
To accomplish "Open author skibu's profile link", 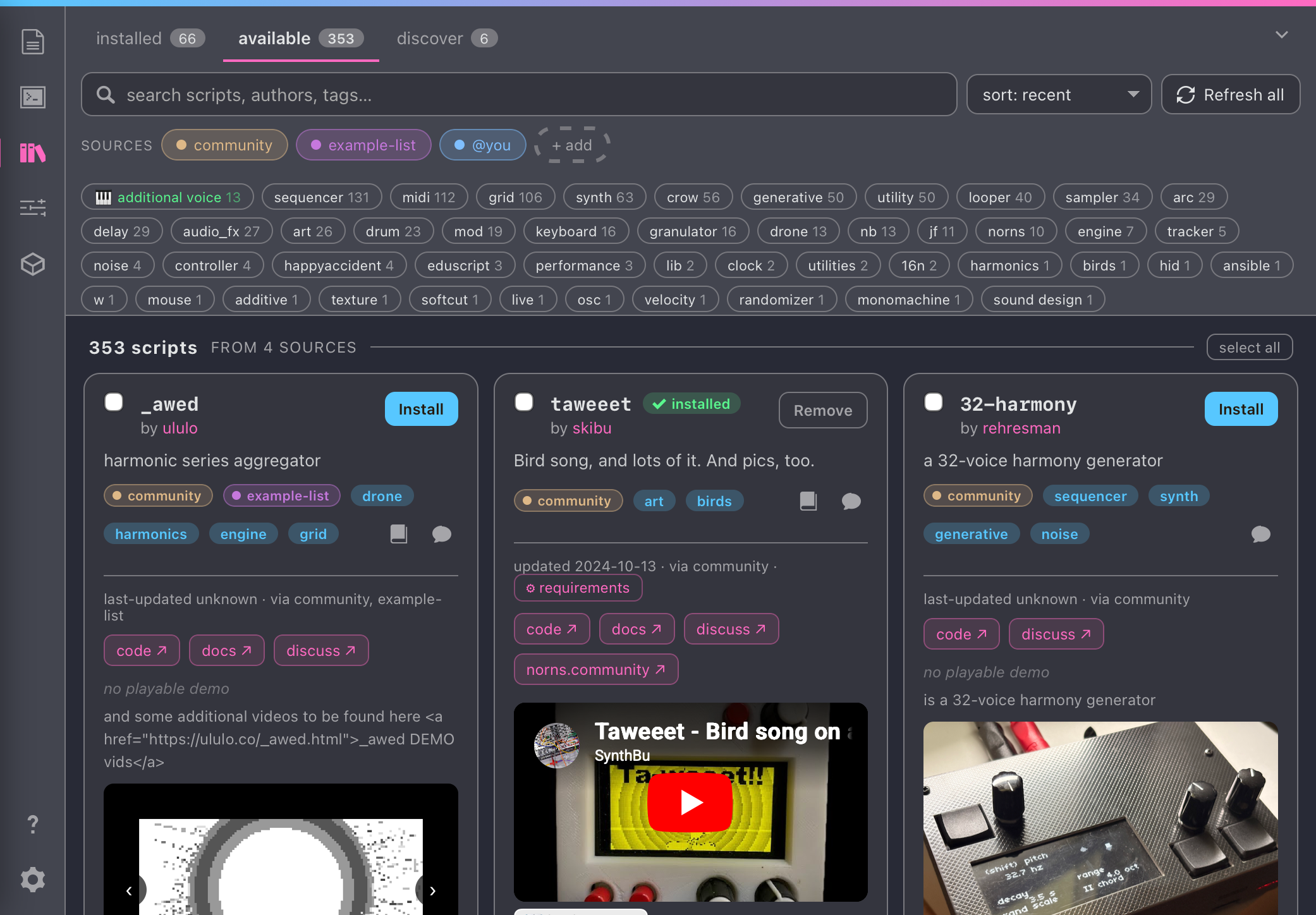I will coord(592,428).
